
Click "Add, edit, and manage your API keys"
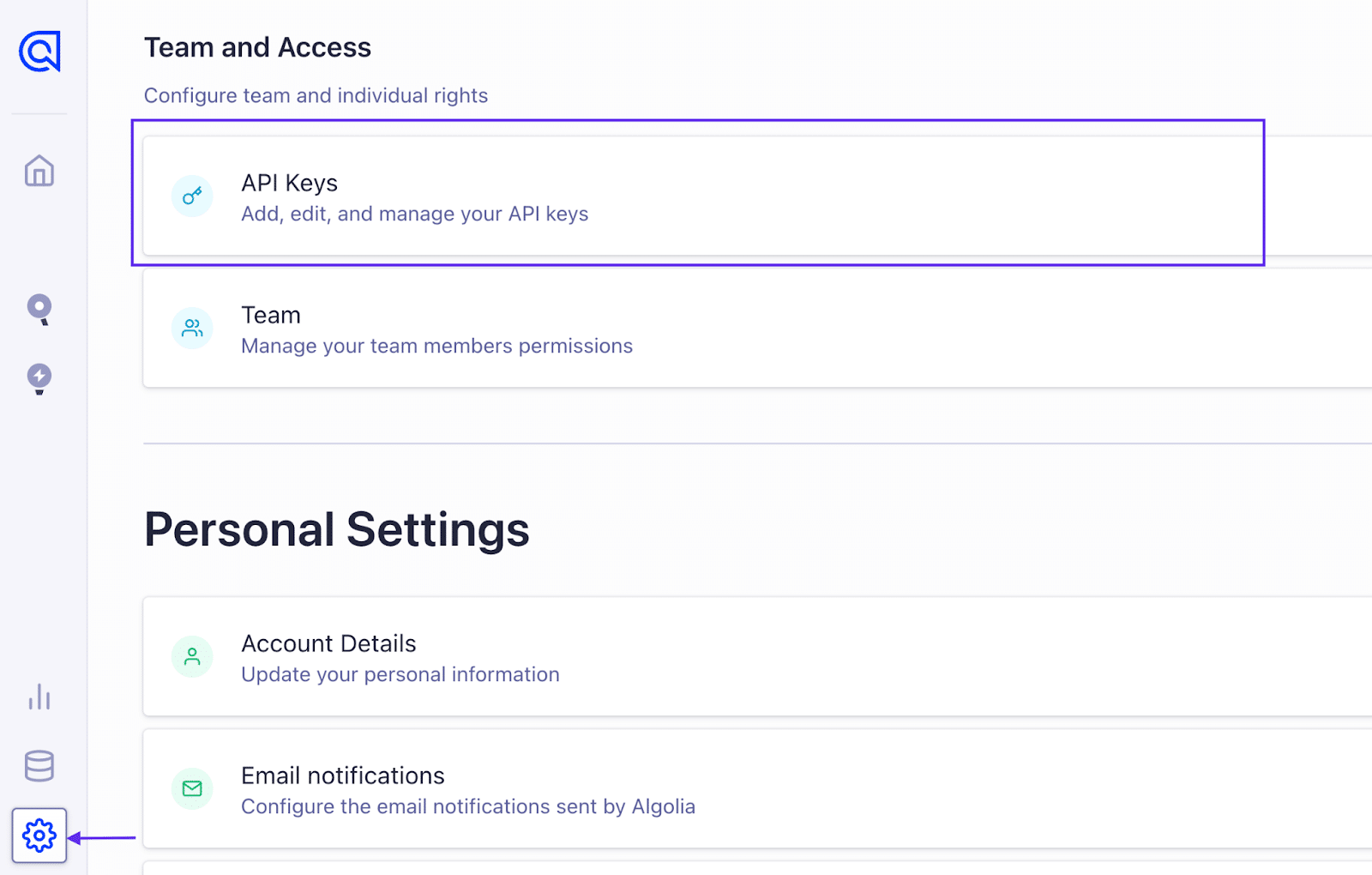(x=414, y=214)
